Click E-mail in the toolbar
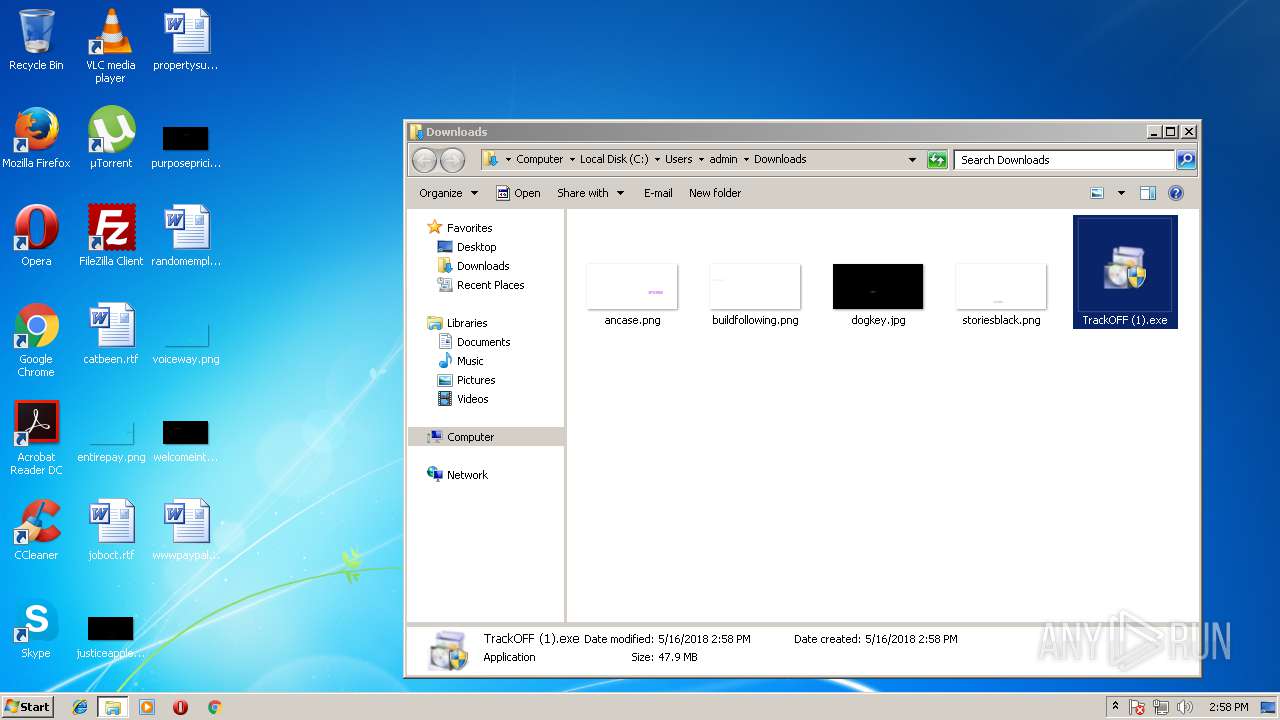This screenshot has width=1280, height=720. (x=658, y=193)
